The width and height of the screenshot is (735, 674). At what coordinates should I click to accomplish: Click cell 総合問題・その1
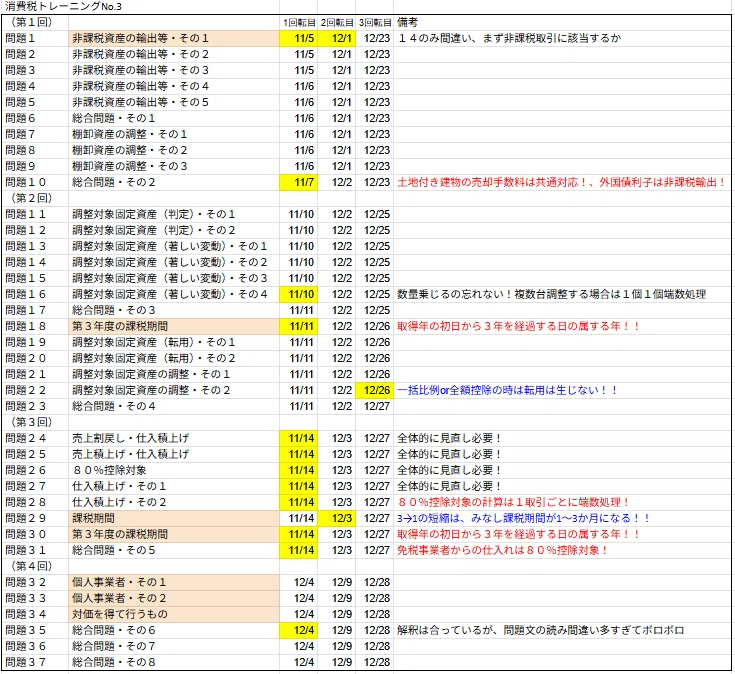pos(174,118)
